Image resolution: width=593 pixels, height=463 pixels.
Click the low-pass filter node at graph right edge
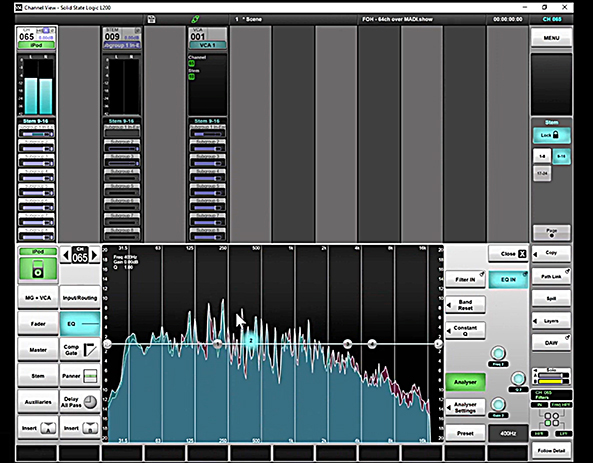pos(438,344)
